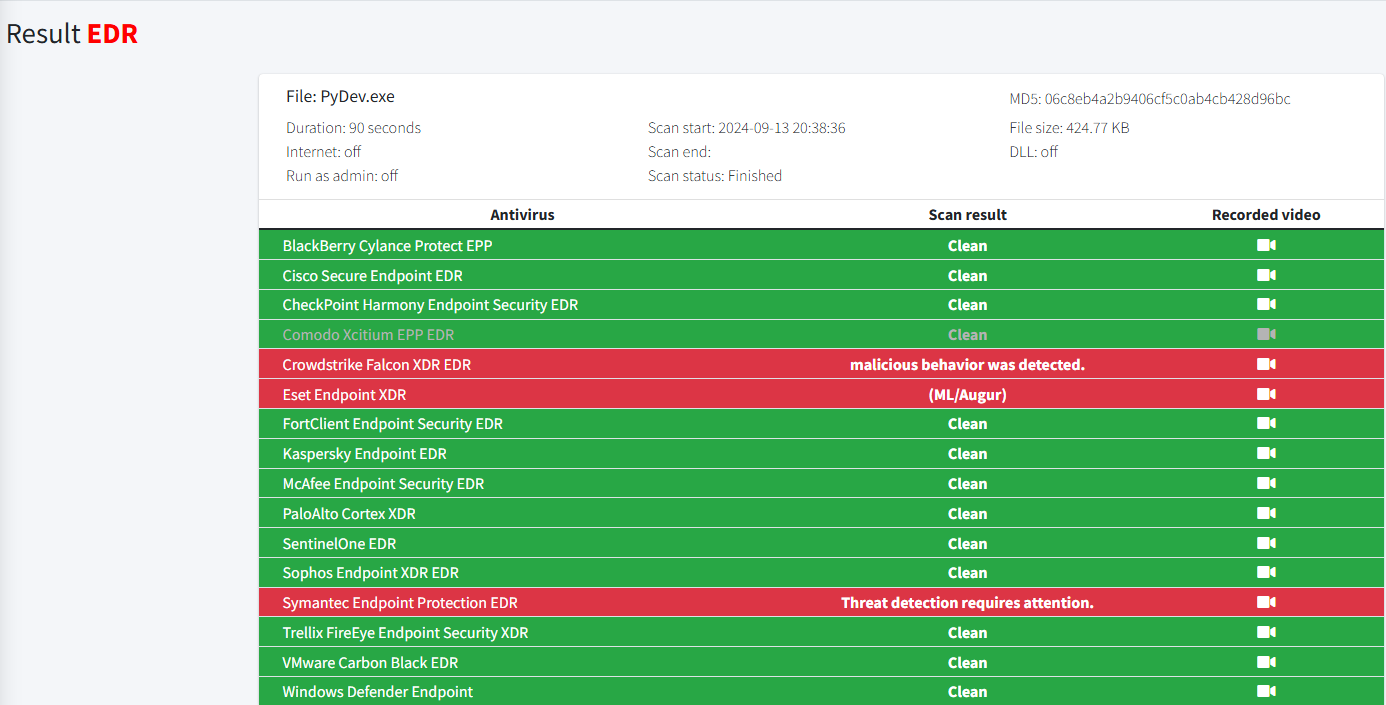Click PaloAlto Cortex XDR camera icon
1386x705 pixels.
pyautogui.click(x=1266, y=513)
